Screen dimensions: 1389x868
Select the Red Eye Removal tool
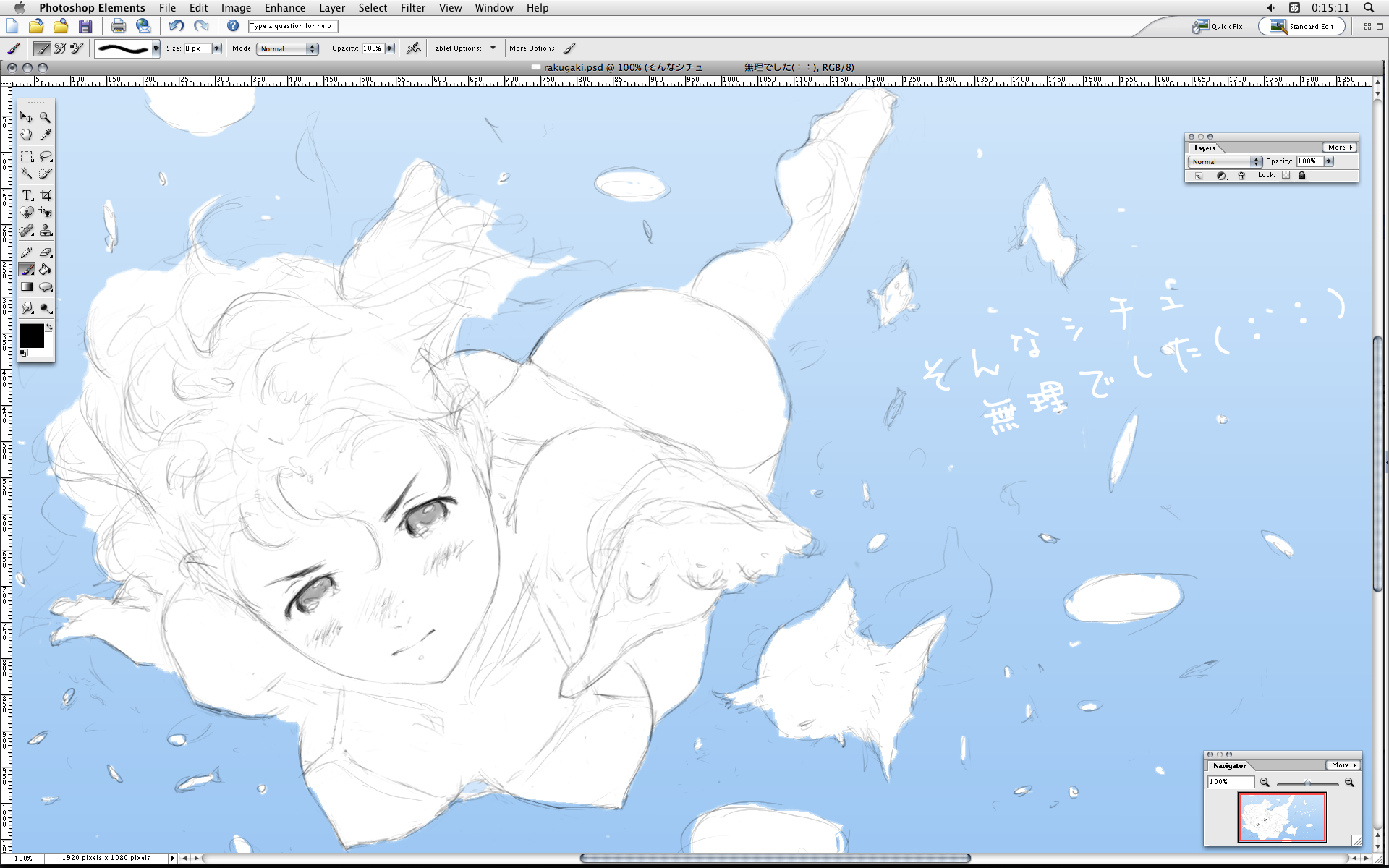click(46, 213)
